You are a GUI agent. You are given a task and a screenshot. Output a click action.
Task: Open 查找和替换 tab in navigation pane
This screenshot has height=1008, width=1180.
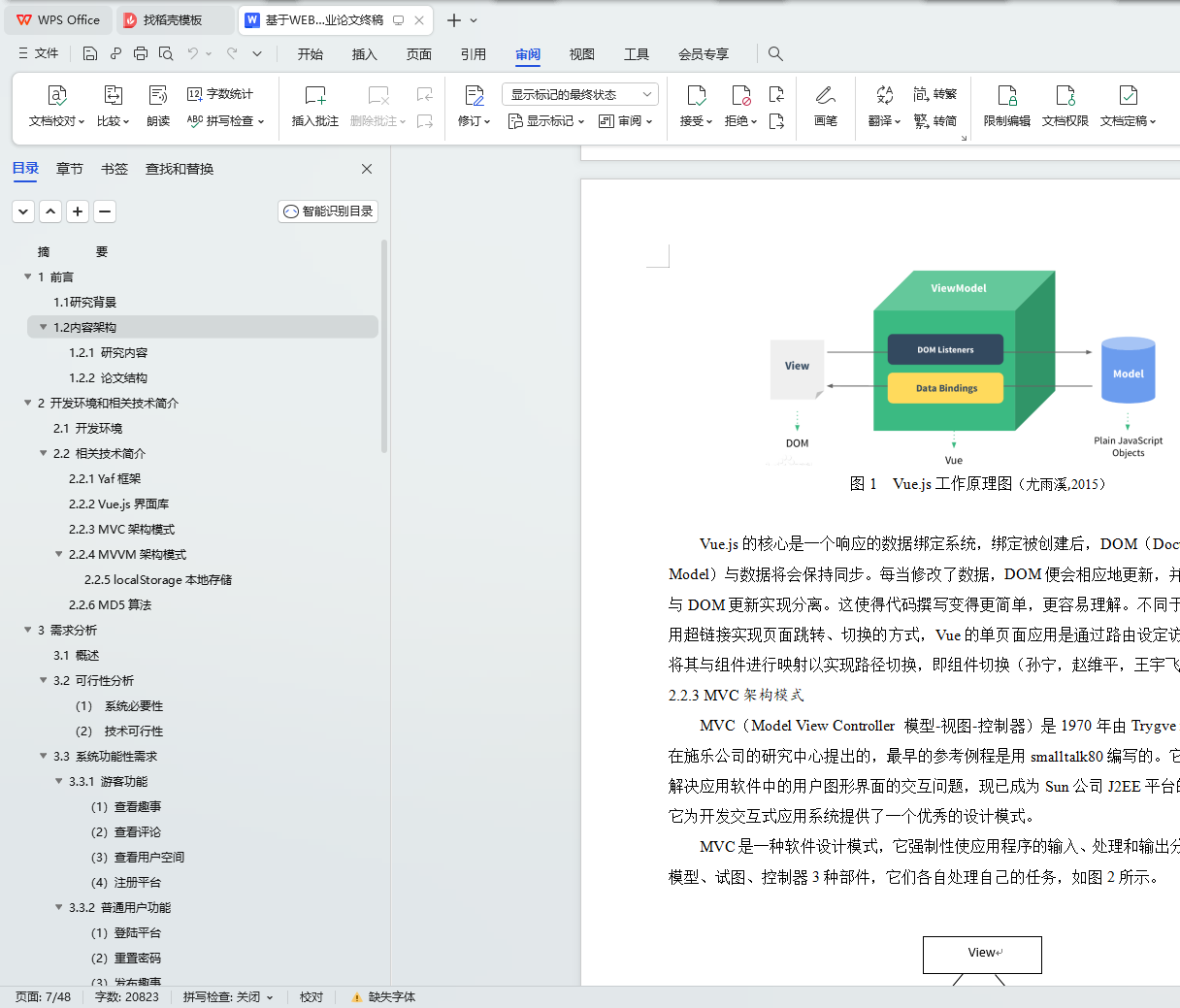coord(180,169)
